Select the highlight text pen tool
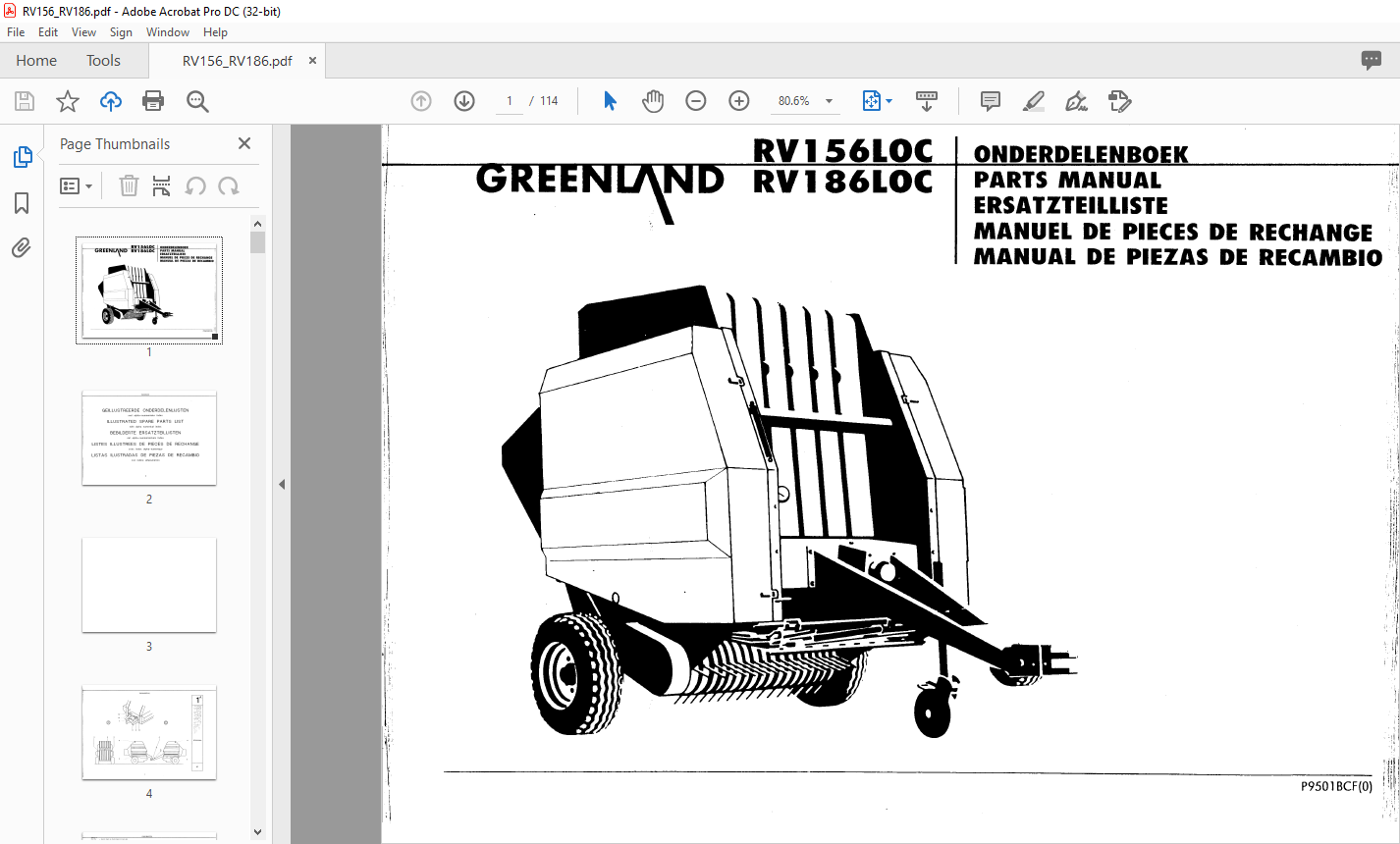Image resolution: width=1400 pixels, height=844 pixels. click(x=1034, y=101)
